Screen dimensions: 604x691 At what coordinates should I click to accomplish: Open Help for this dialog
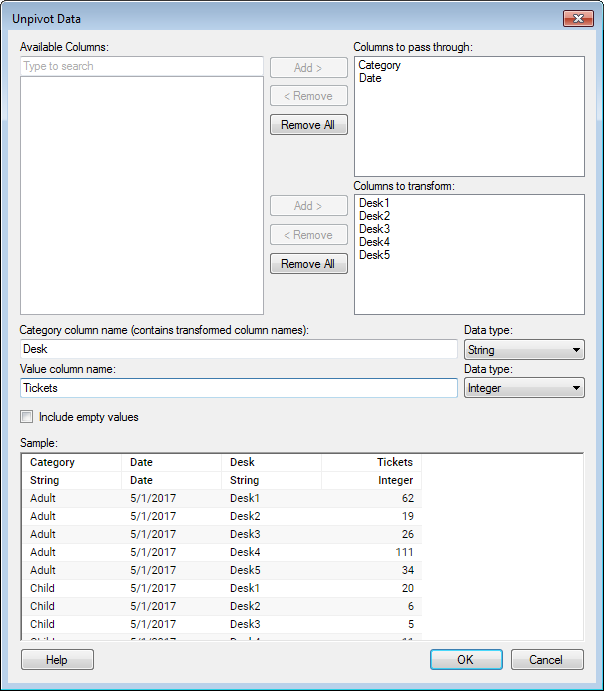coord(57,660)
